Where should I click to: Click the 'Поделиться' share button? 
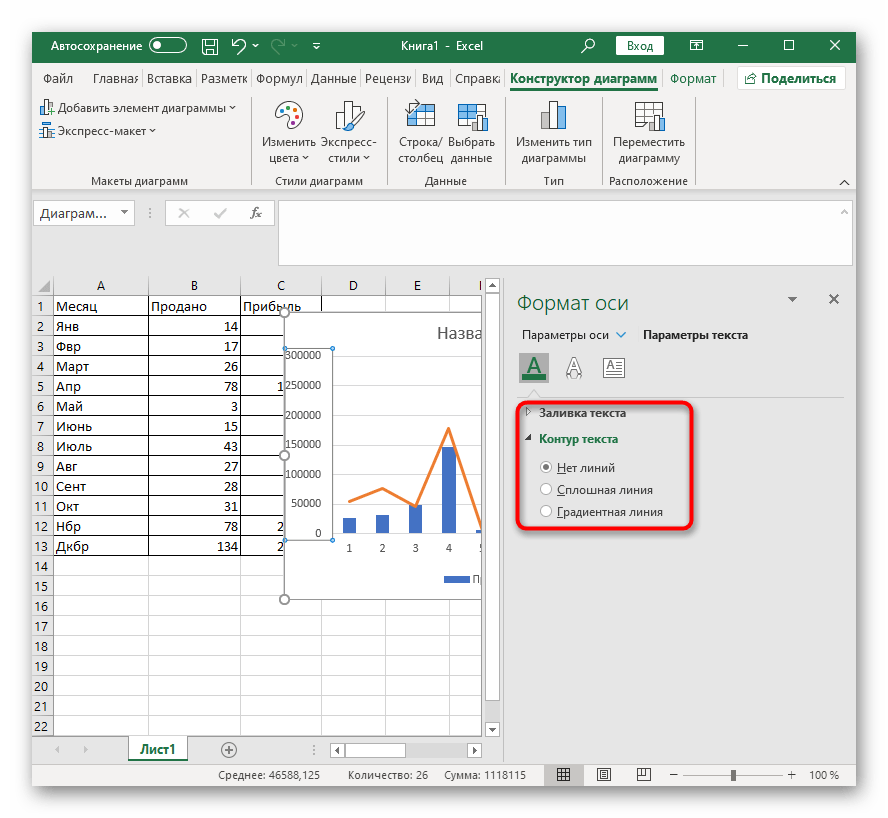tap(790, 79)
